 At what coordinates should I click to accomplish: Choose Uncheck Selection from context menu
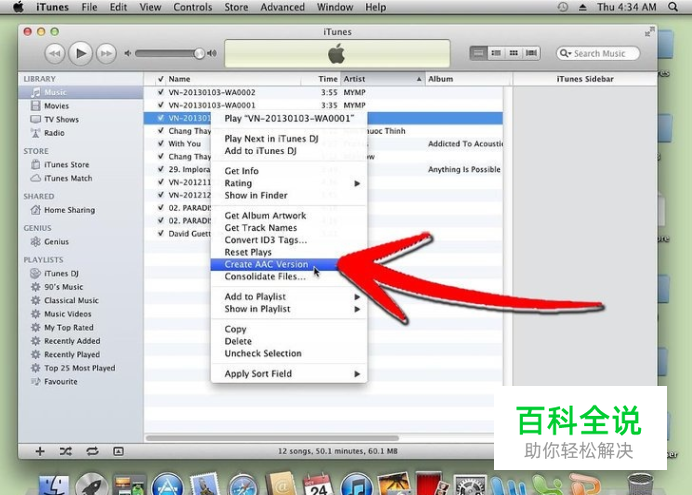click(289, 353)
